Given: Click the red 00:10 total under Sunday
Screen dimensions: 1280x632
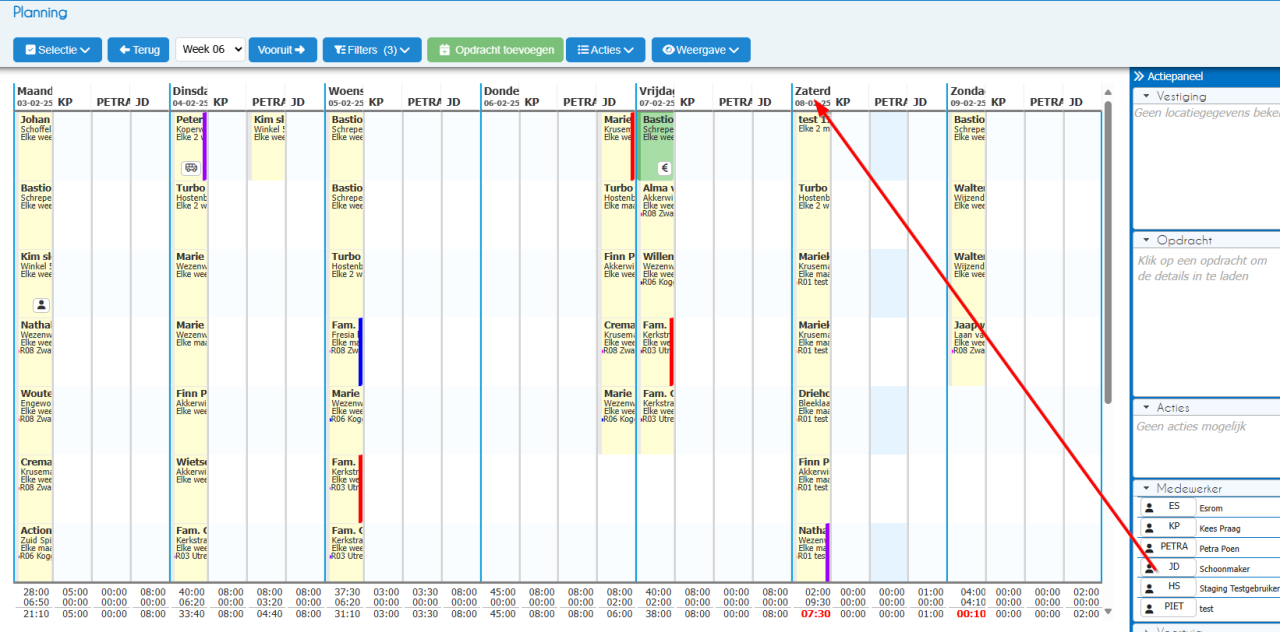Looking at the screenshot, I should pyautogui.click(x=970, y=613).
